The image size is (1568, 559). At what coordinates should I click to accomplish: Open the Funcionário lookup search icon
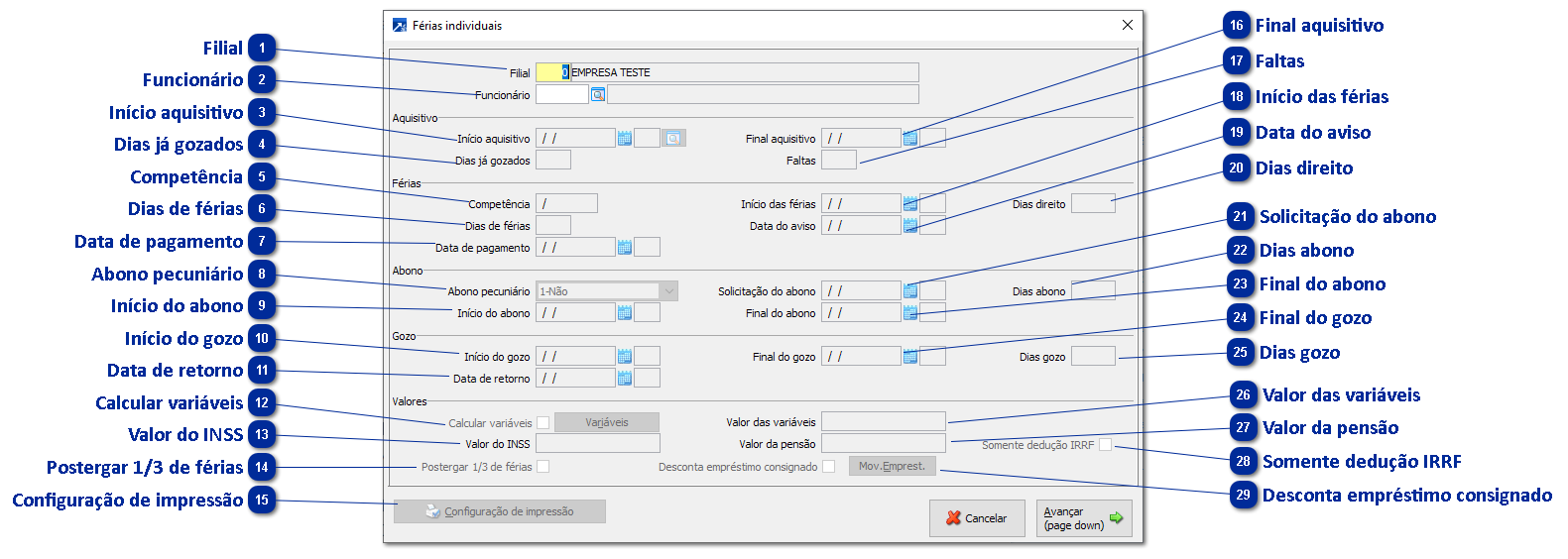tap(598, 94)
